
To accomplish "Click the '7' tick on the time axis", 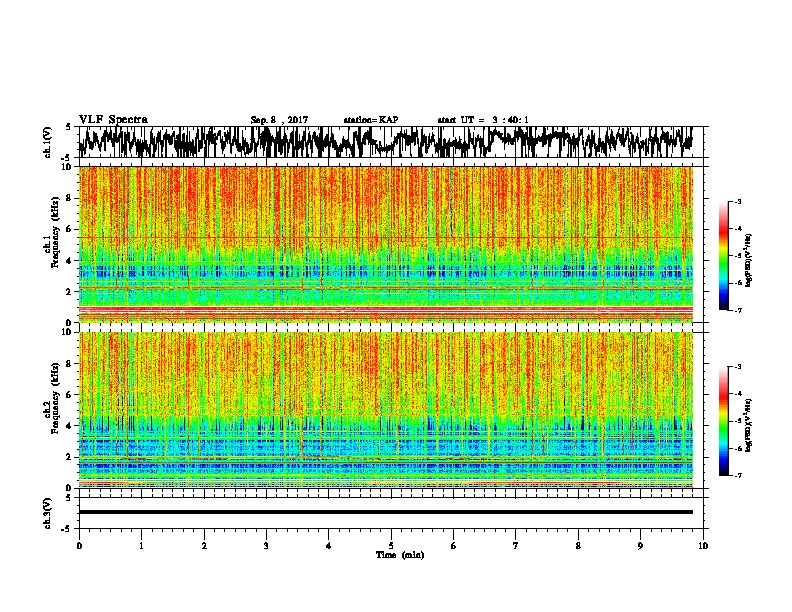I will (516, 546).
